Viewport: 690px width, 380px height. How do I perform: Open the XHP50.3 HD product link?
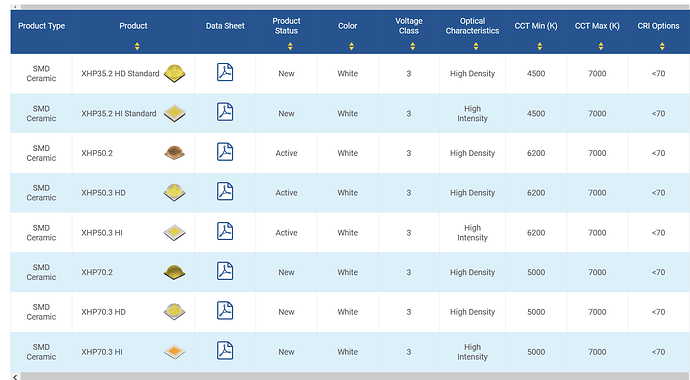pos(103,193)
